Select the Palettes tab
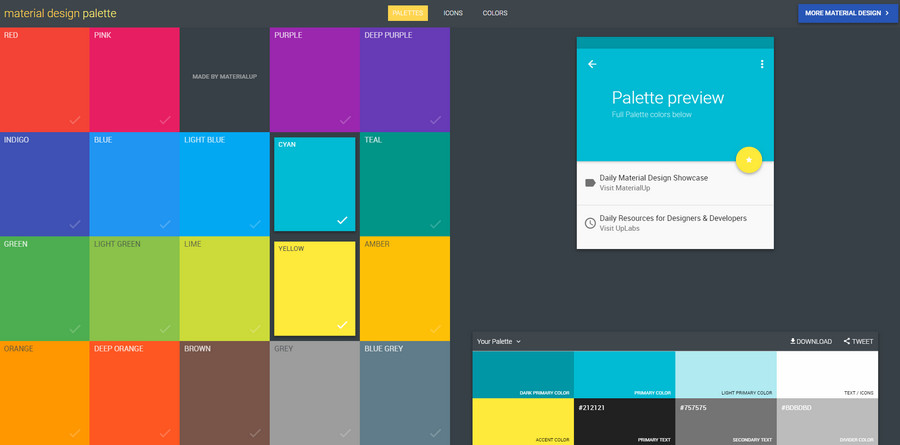The image size is (900, 445). [x=408, y=13]
